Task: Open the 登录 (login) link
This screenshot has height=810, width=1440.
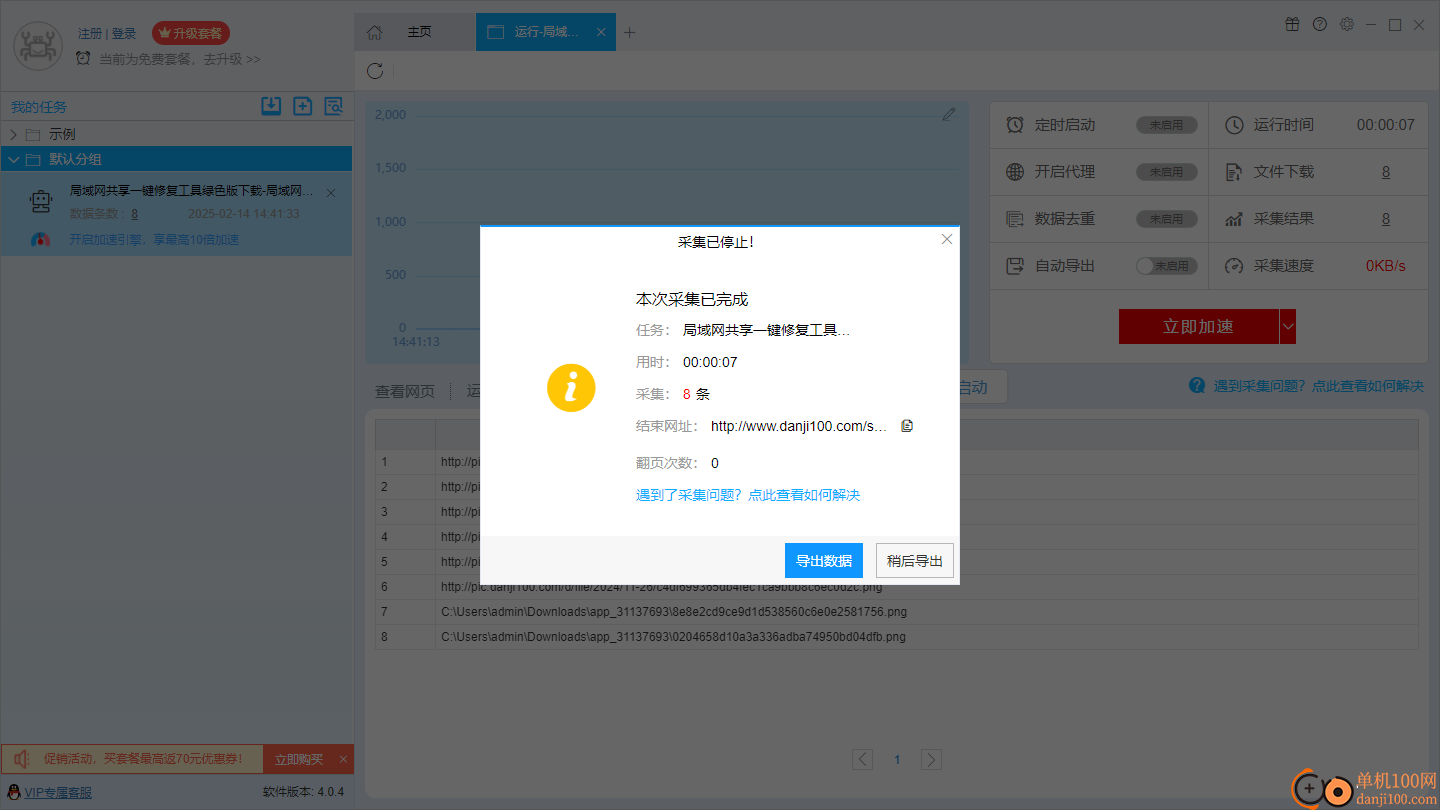Action: pos(124,34)
